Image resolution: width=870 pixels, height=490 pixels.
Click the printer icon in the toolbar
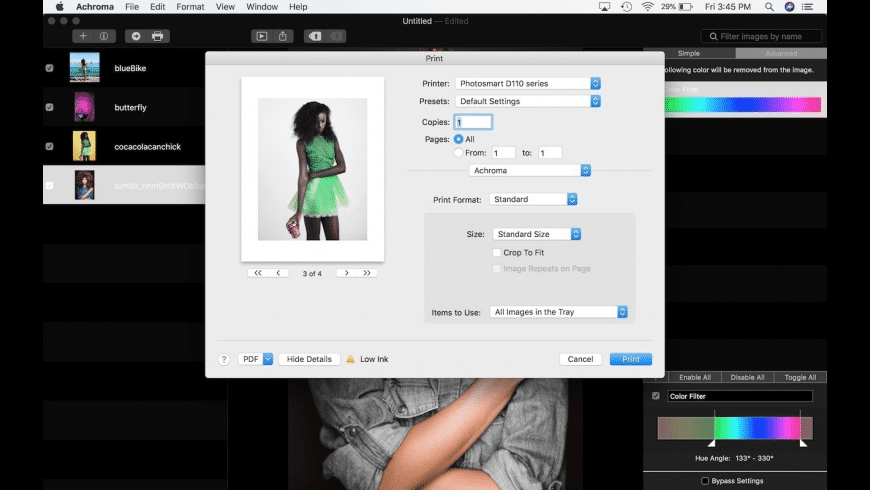point(157,36)
